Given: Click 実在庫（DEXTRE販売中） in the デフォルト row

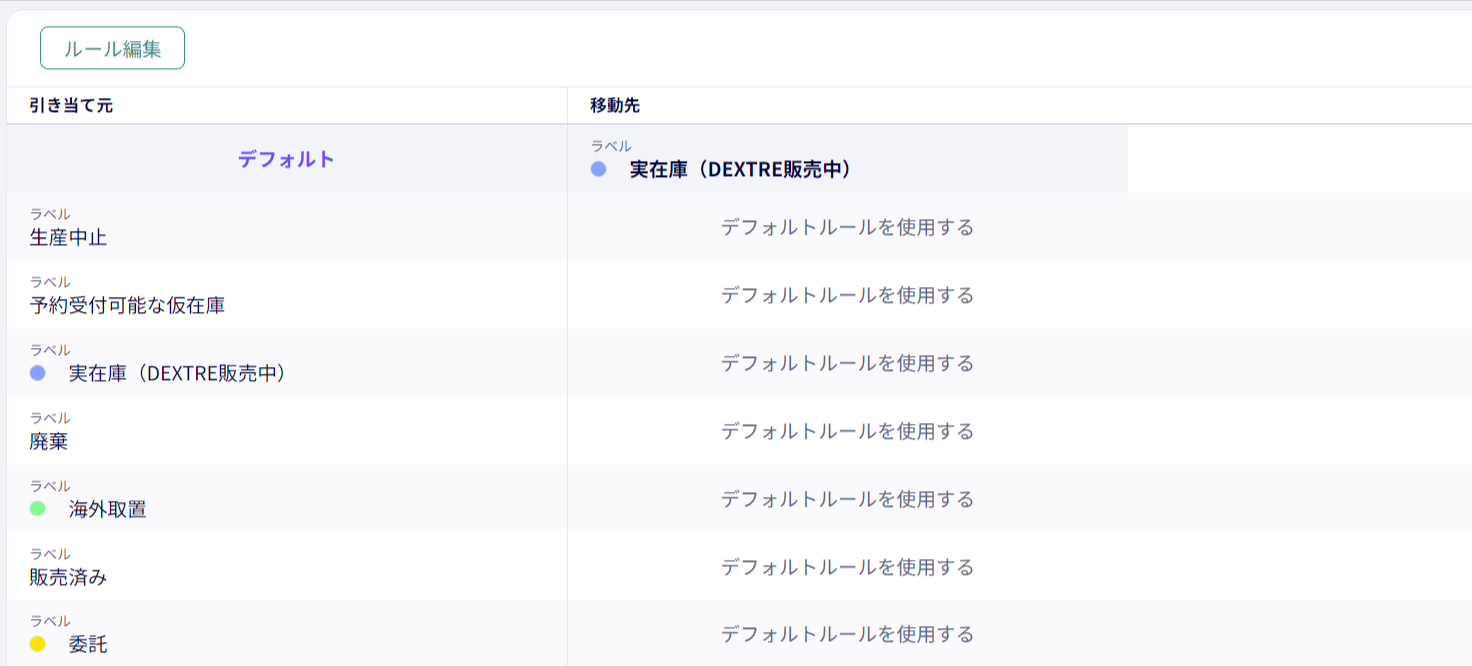Looking at the screenshot, I should coord(740,170).
